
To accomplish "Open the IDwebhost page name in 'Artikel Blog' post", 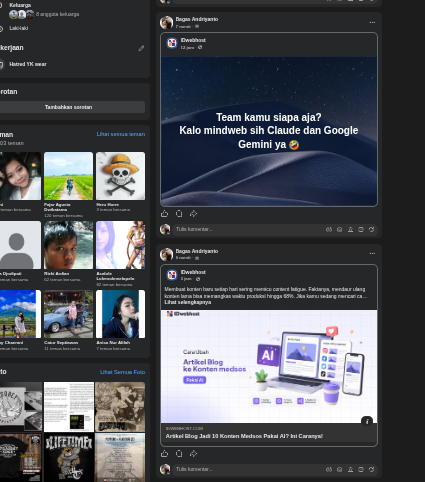I will pos(193,272).
